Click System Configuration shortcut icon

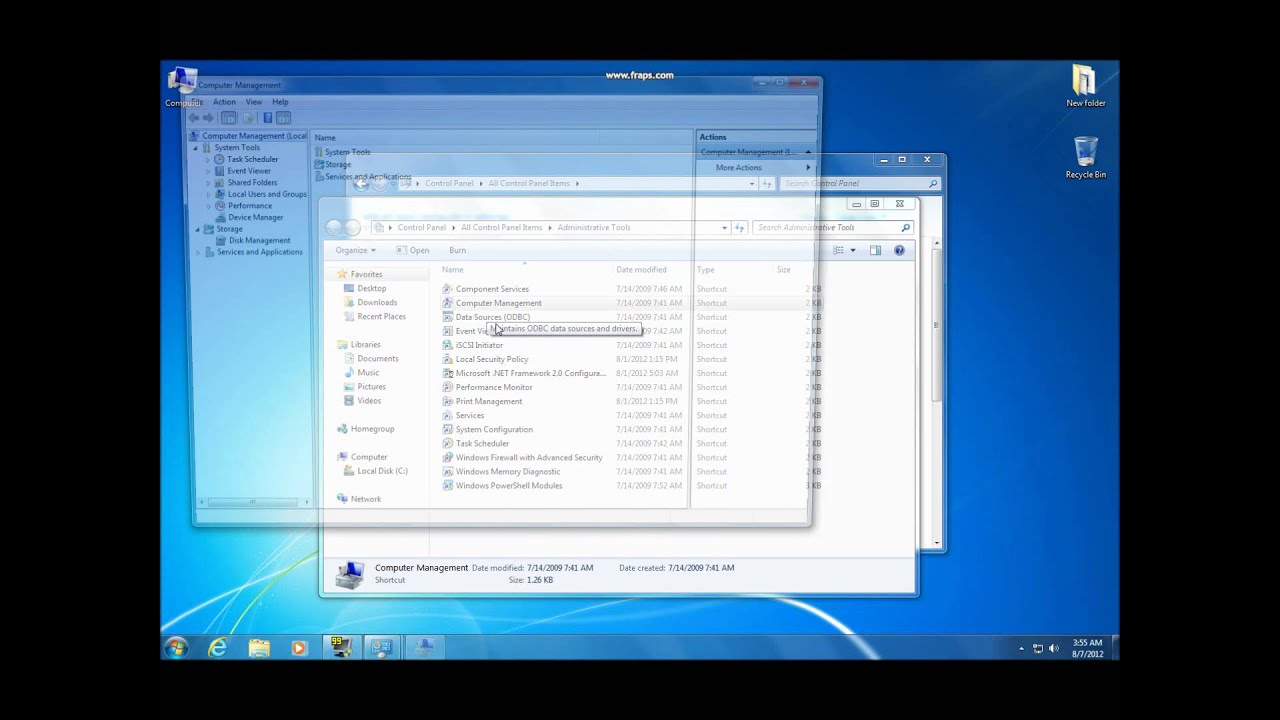[x=447, y=429]
